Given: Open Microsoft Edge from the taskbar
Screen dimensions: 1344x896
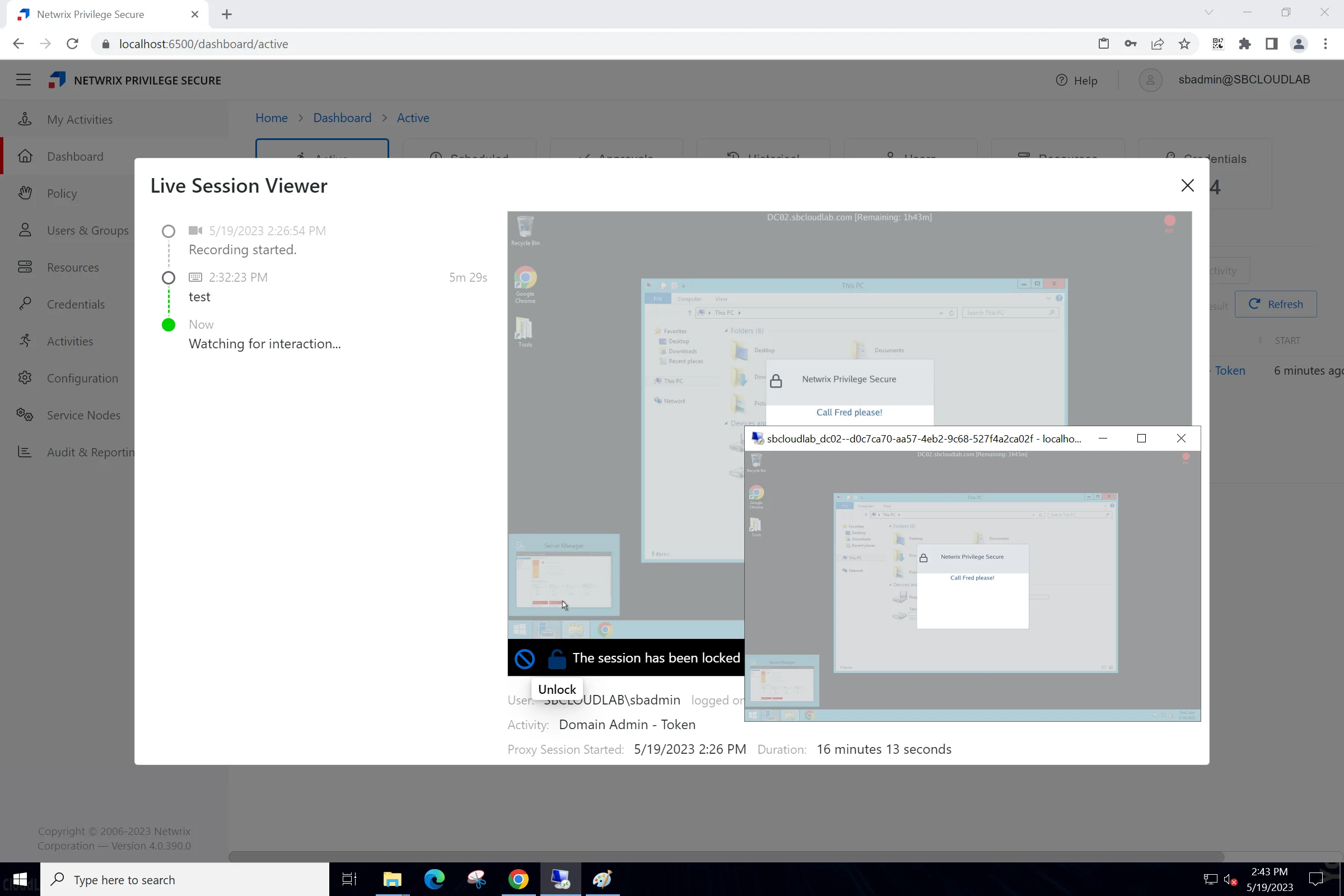Looking at the screenshot, I should pos(435,879).
